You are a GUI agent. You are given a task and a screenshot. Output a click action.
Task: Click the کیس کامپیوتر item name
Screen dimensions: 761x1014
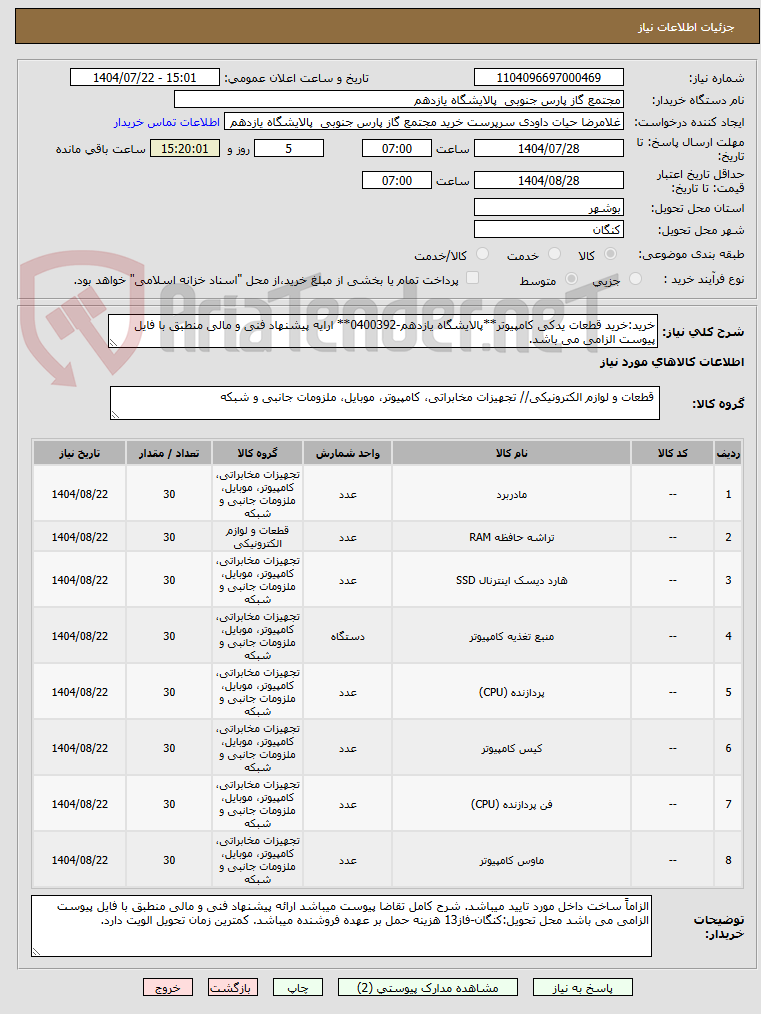(x=511, y=748)
